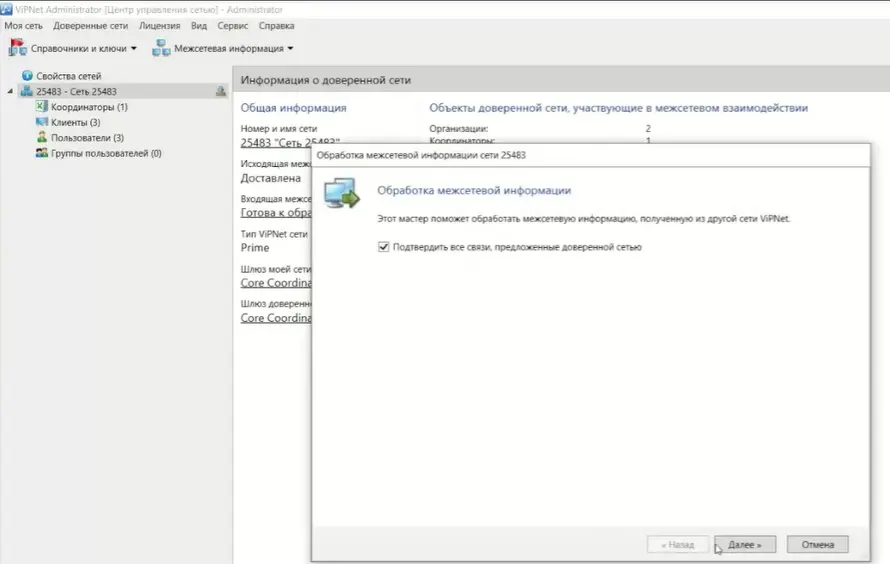Select Пользователи (3) tree item

87,137
